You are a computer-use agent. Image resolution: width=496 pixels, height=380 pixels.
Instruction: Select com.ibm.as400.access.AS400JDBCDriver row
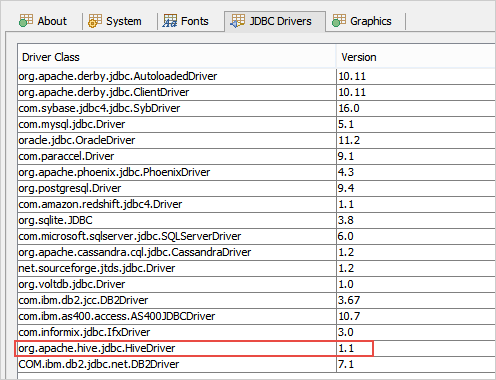coord(257,316)
